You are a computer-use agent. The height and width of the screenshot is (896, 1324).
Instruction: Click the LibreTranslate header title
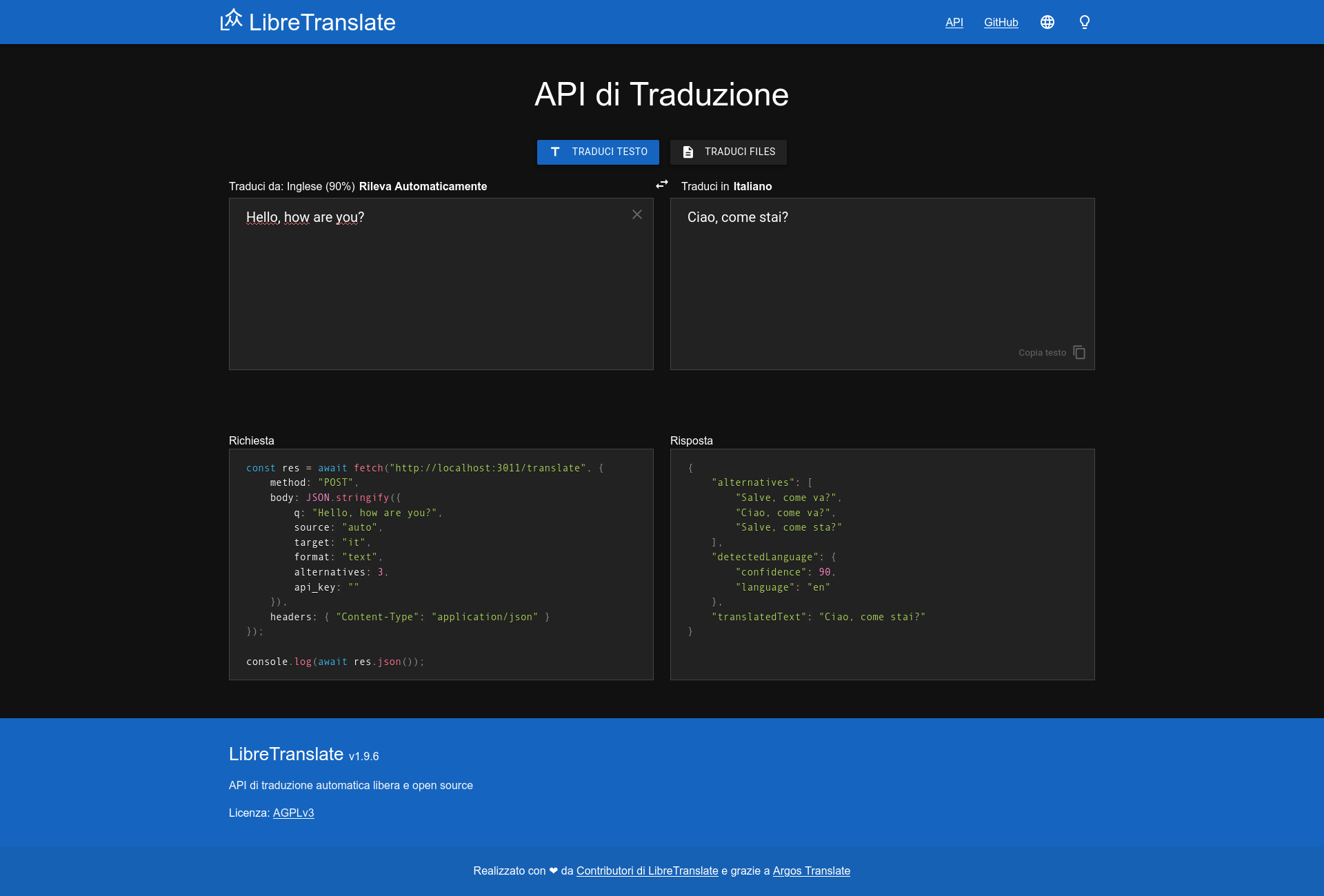(x=322, y=22)
